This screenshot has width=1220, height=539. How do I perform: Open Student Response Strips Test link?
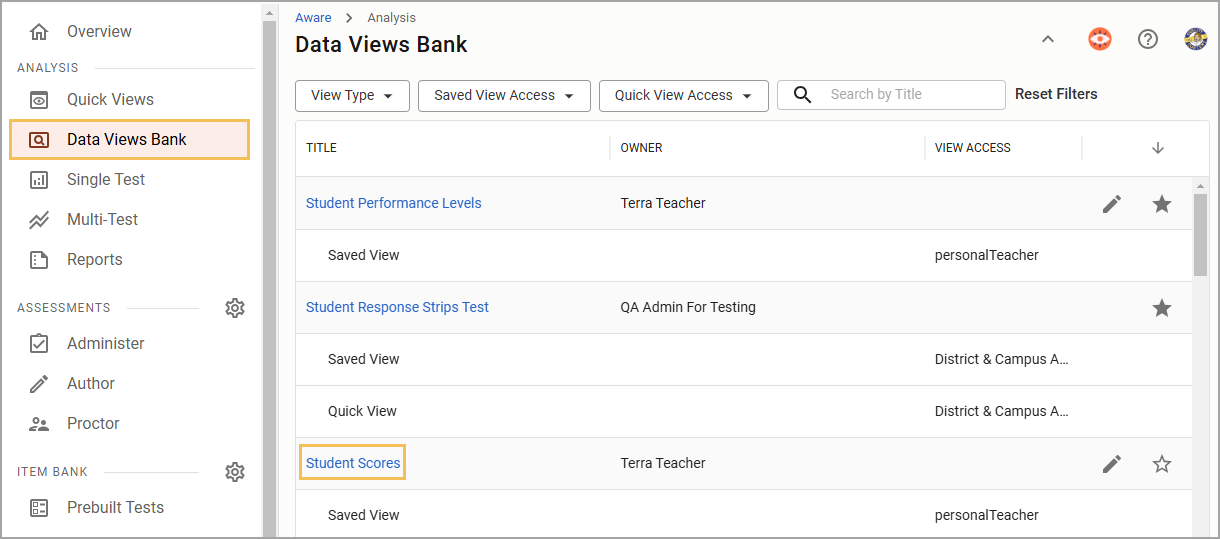tap(397, 307)
